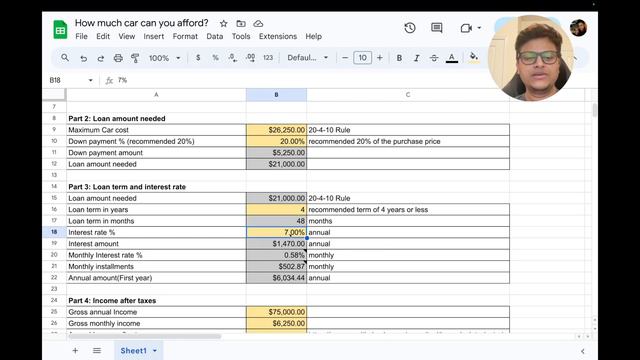The height and width of the screenshot is (360, 640).
Task: Select Down payment percent cell 20.00%
Action: pyautogui.click(x=276, y=141)
